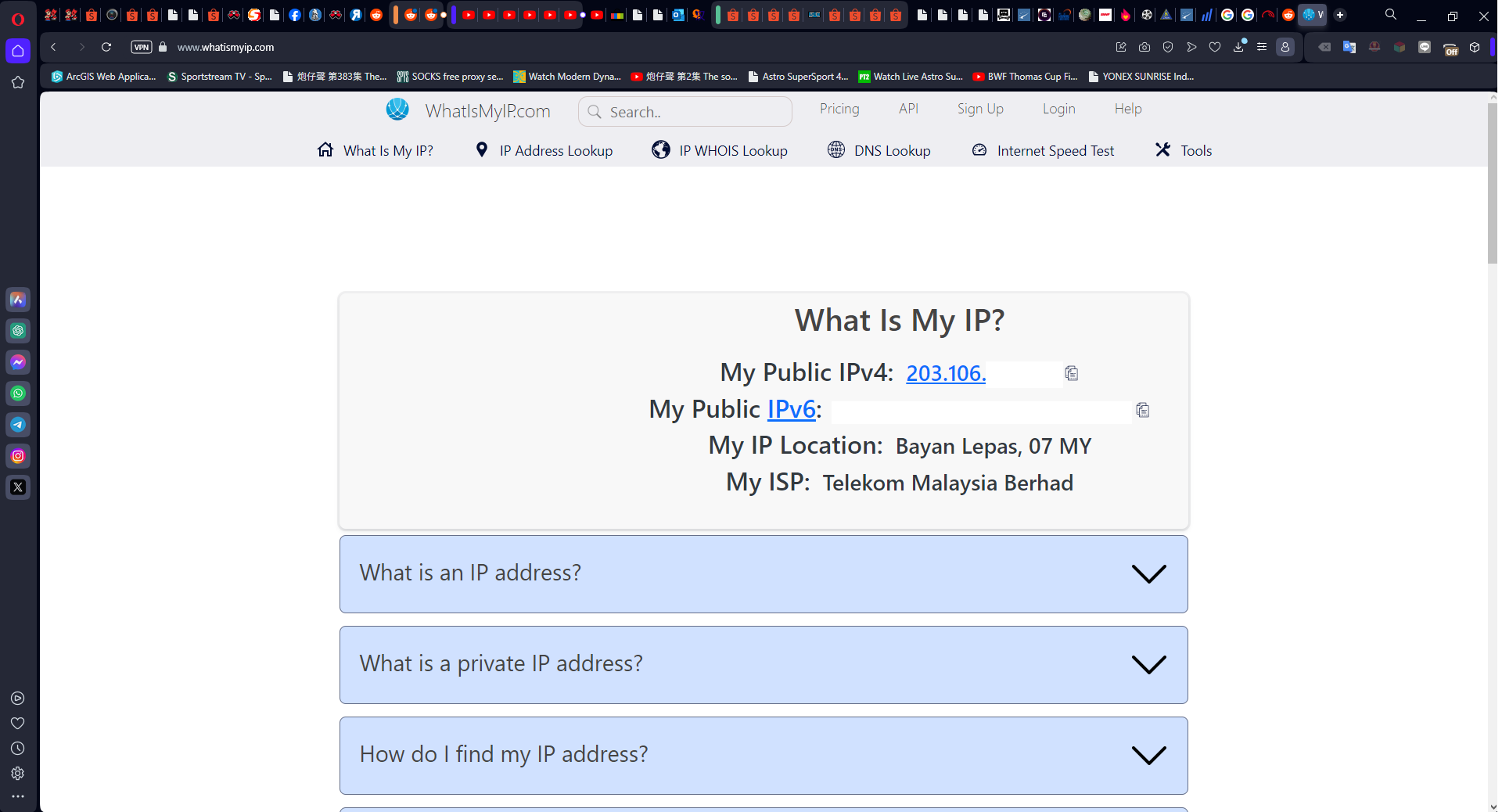
Task: Open YONEX SUNRISE Ind... bookmark
Action: coord(1142,77)
